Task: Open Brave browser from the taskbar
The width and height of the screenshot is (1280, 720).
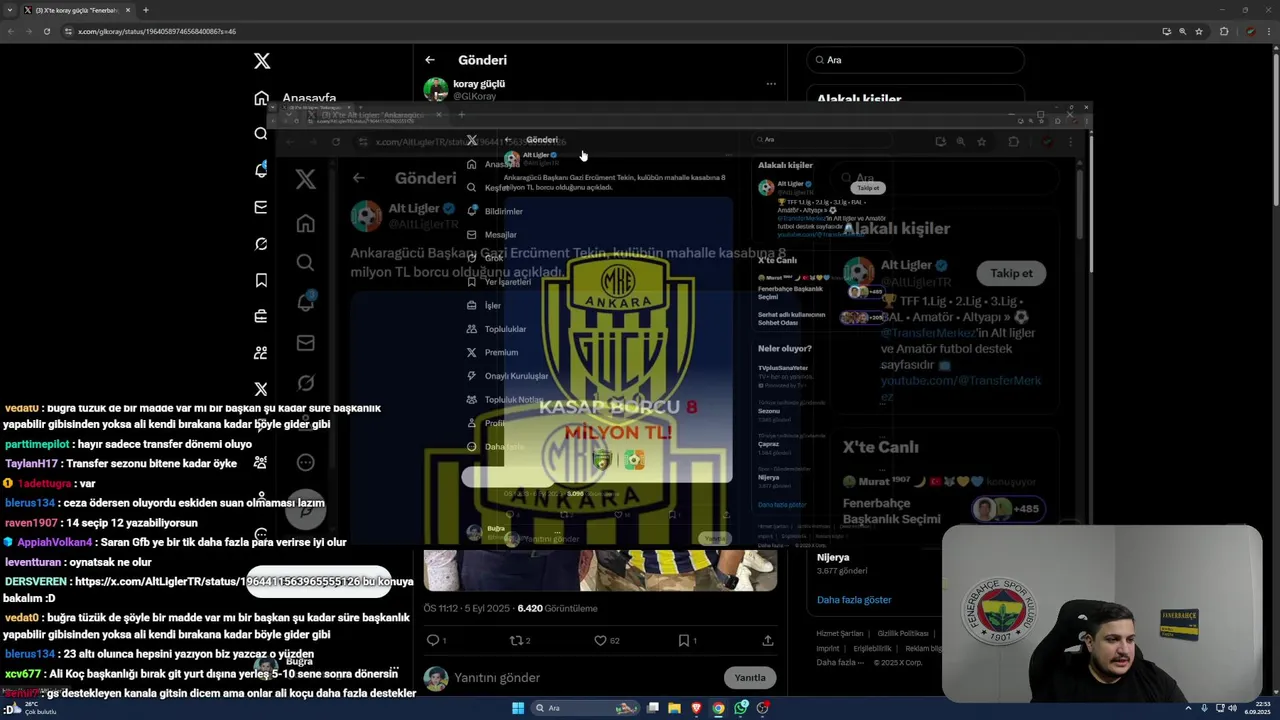Action: click(697, 708)
